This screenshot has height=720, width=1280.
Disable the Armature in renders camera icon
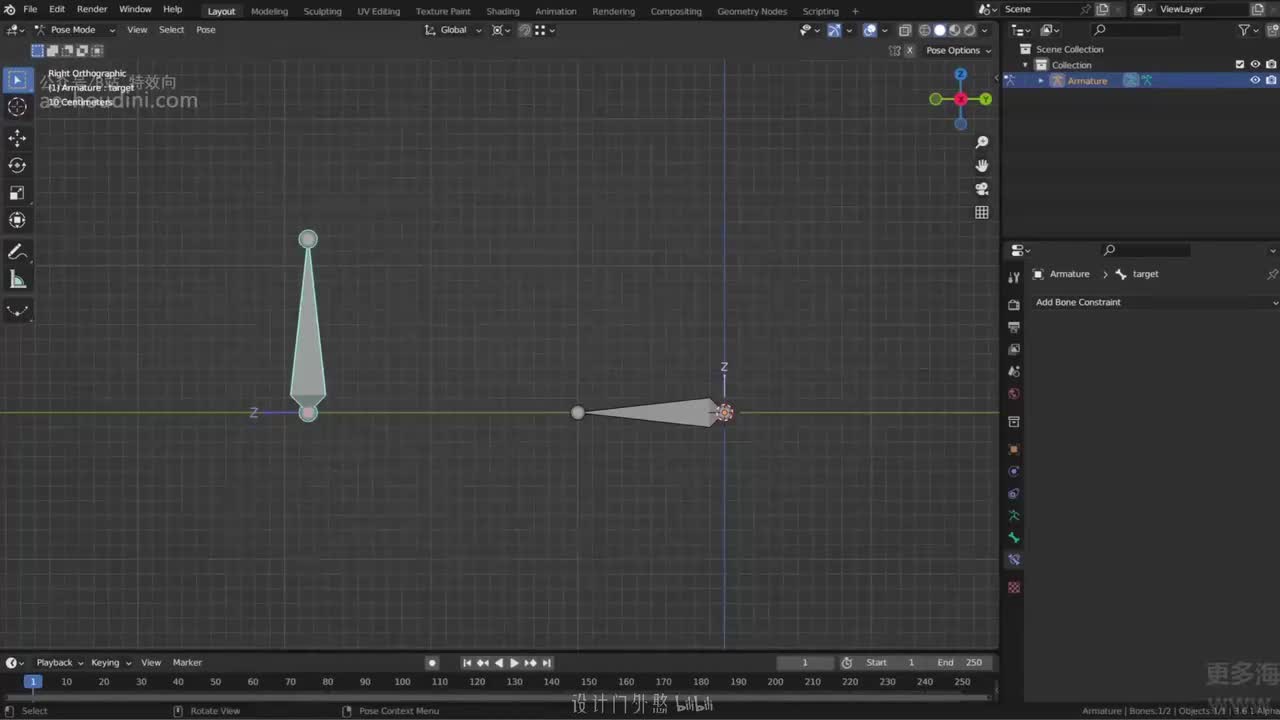pyautogui.click(x=1271, y=81)
